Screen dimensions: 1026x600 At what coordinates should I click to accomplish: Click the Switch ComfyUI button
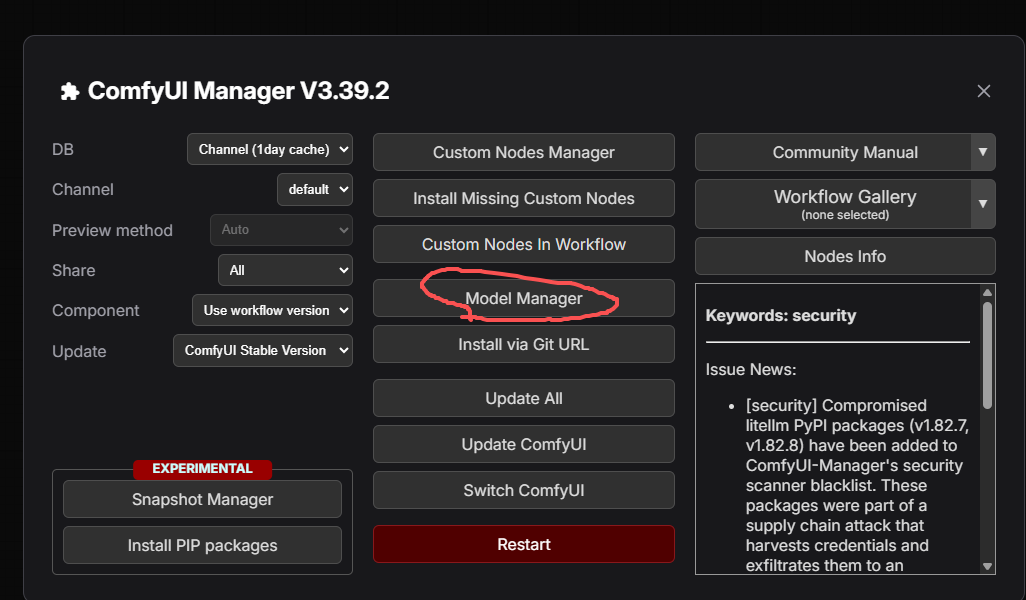(523, 490)
